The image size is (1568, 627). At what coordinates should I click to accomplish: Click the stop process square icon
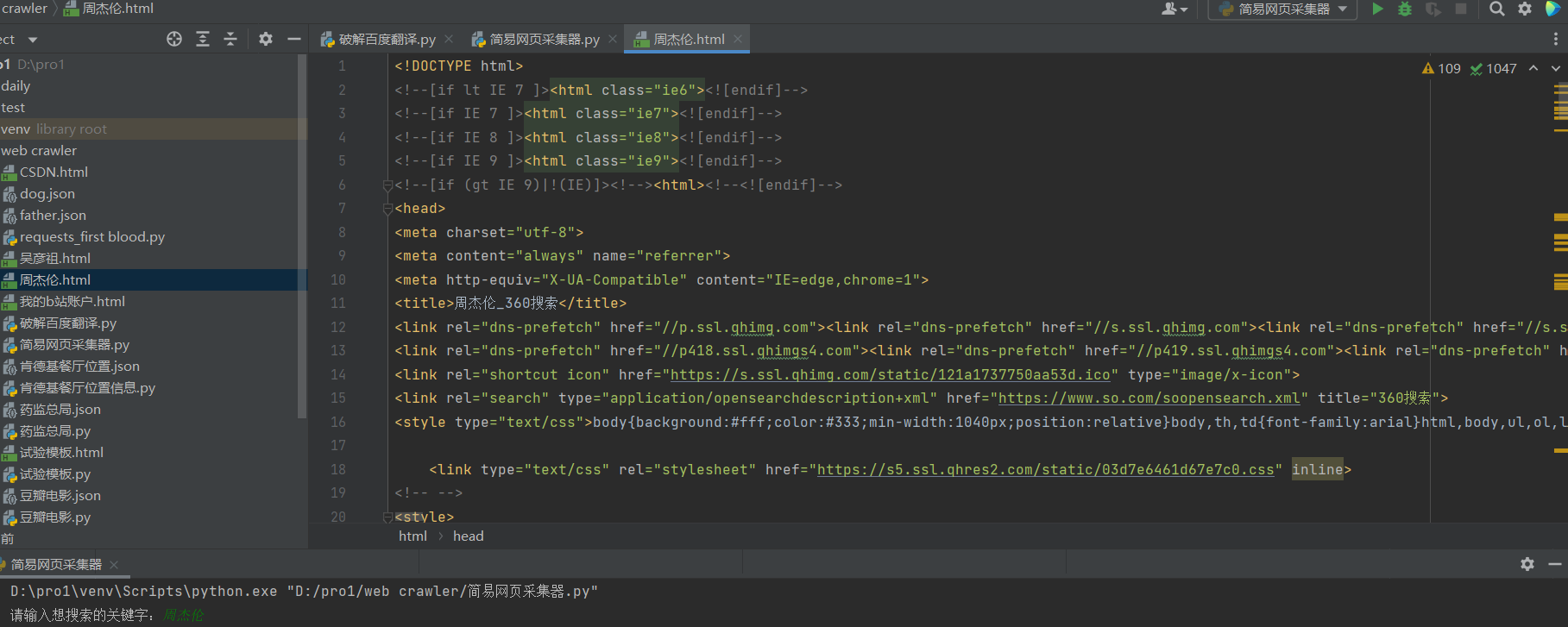1461,9
